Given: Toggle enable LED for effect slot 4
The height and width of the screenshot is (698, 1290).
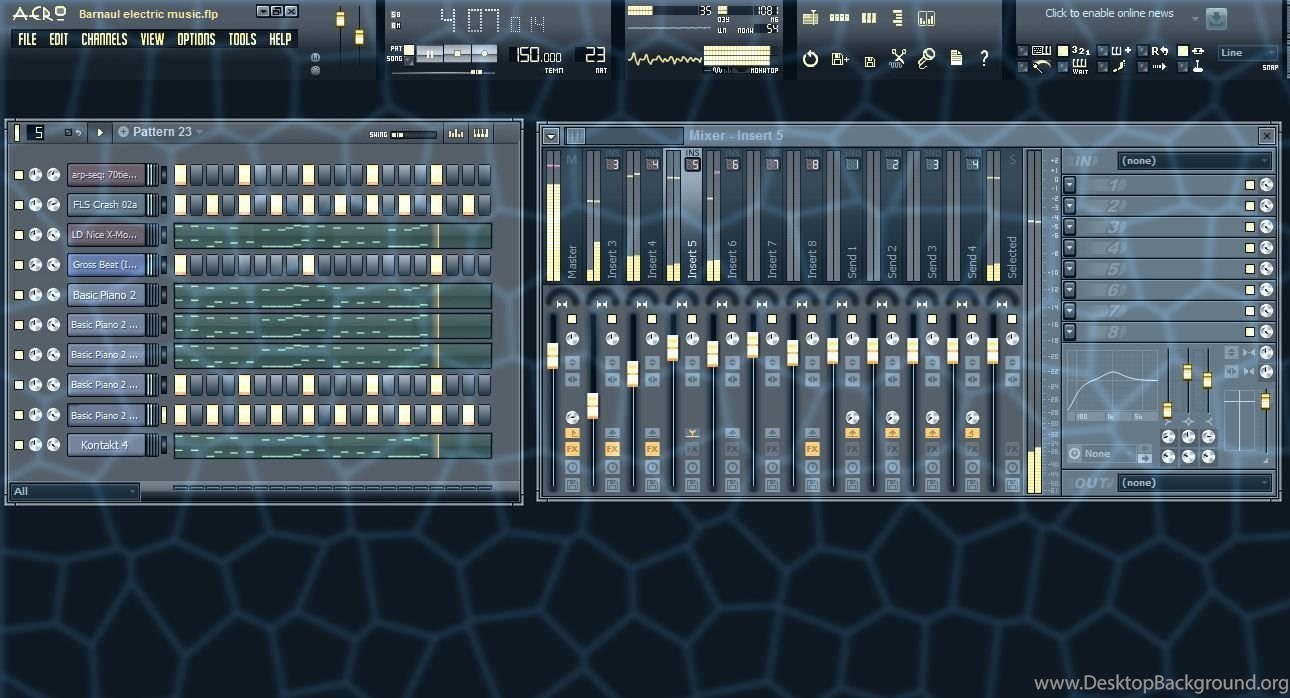Looking at the screenshot, I should [1250, 248].
